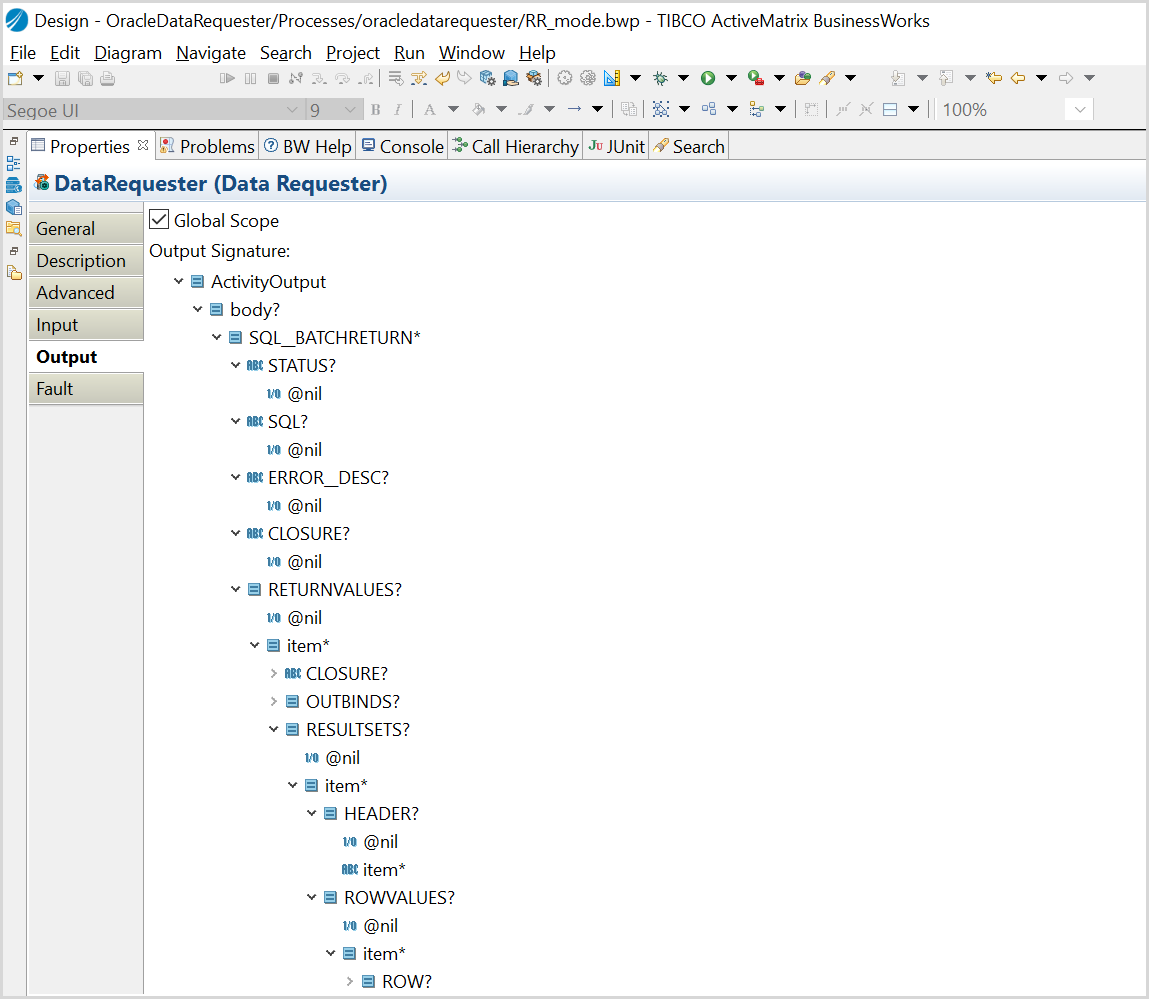Expand the OUTBINDS? node

[274, 702]
